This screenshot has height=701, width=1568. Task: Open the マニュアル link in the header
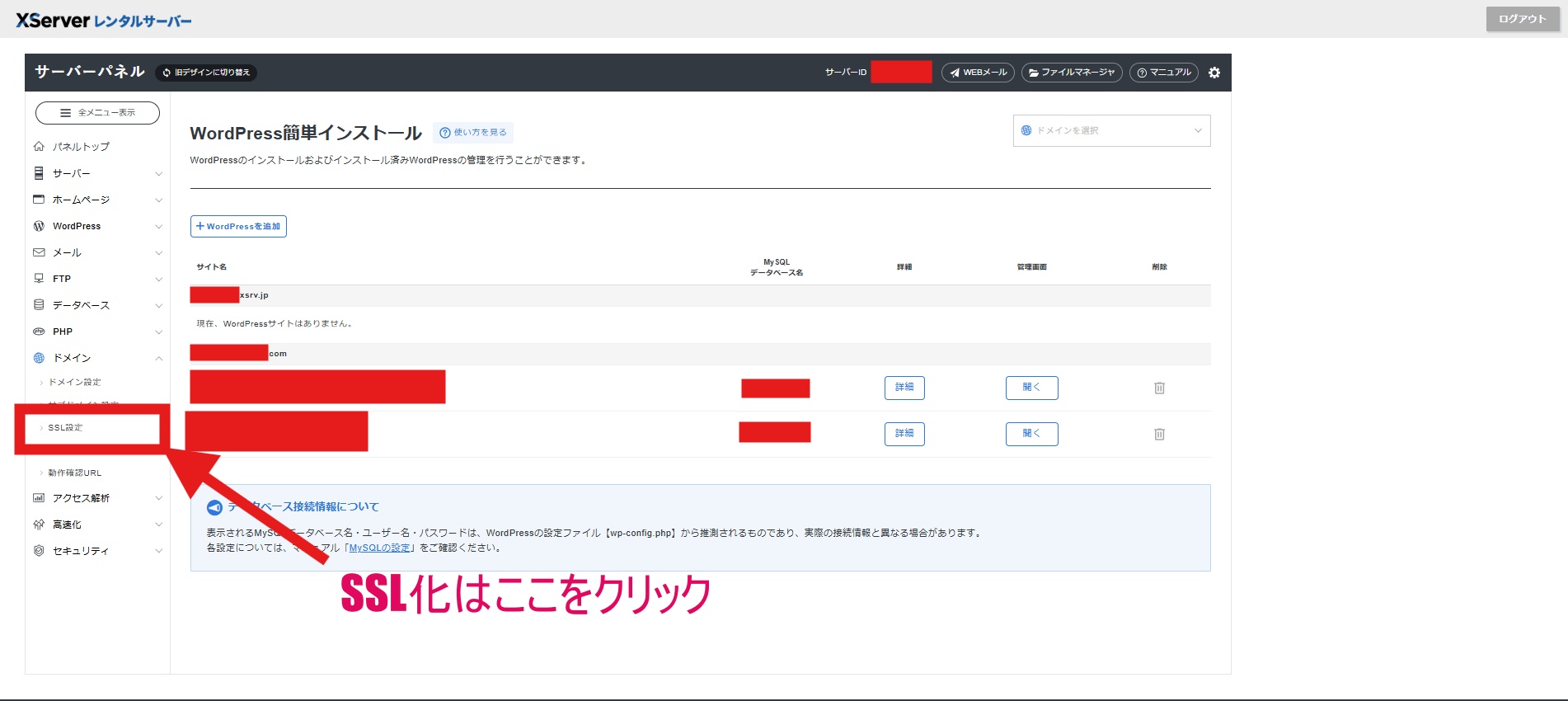1163,73
